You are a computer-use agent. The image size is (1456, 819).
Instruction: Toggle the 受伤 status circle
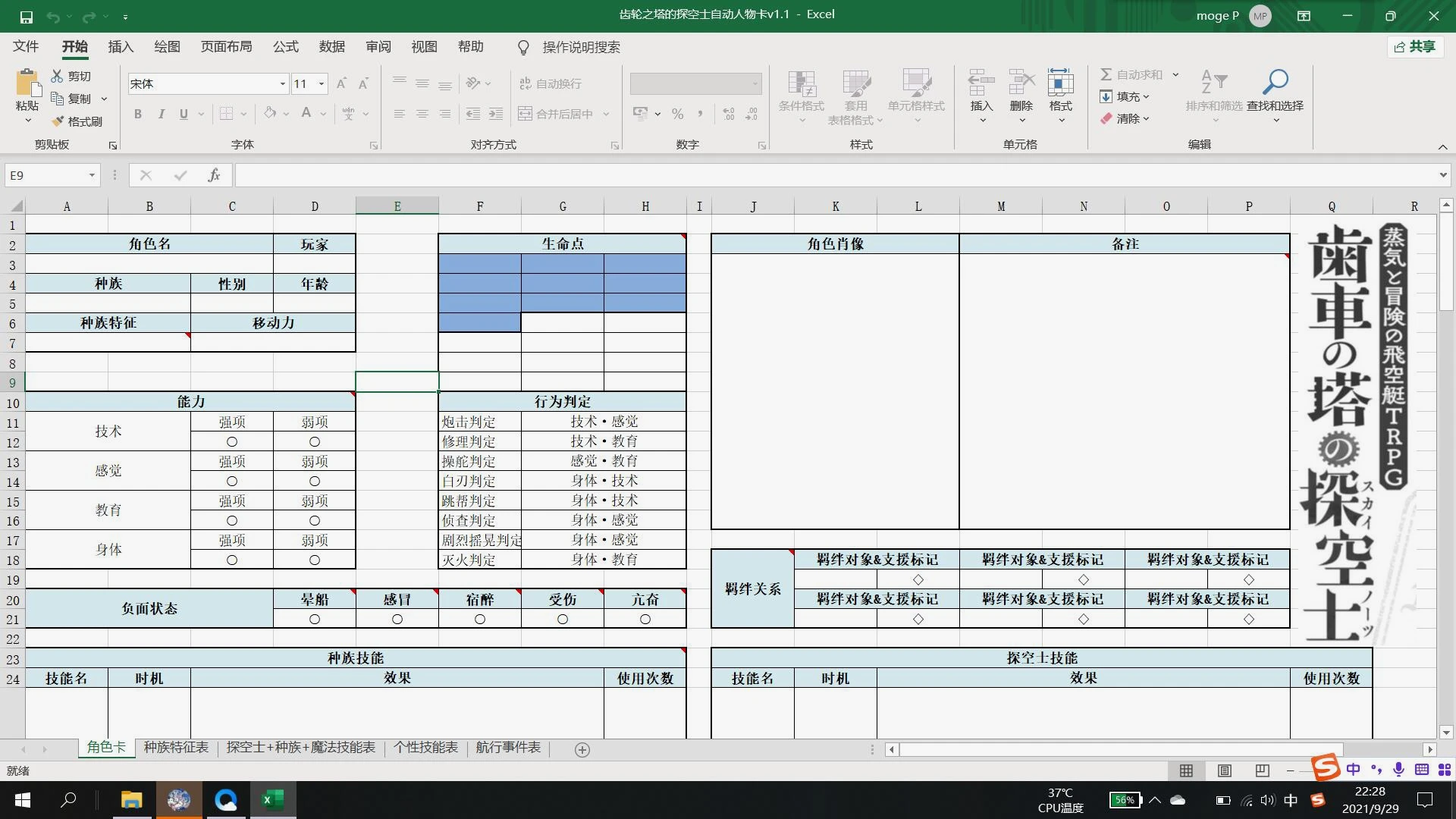(x=563, y=620)
